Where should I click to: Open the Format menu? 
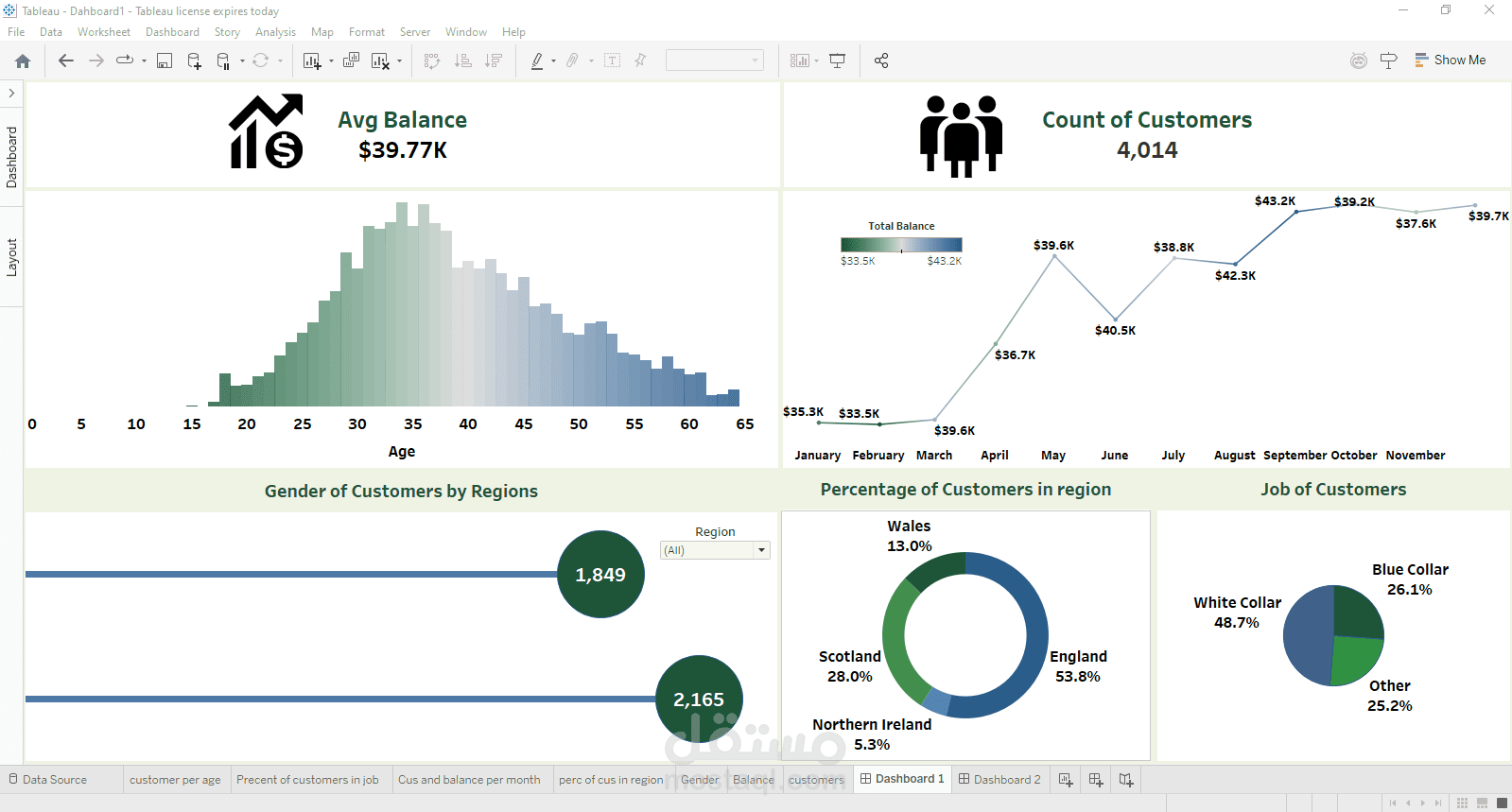[367, 32]
